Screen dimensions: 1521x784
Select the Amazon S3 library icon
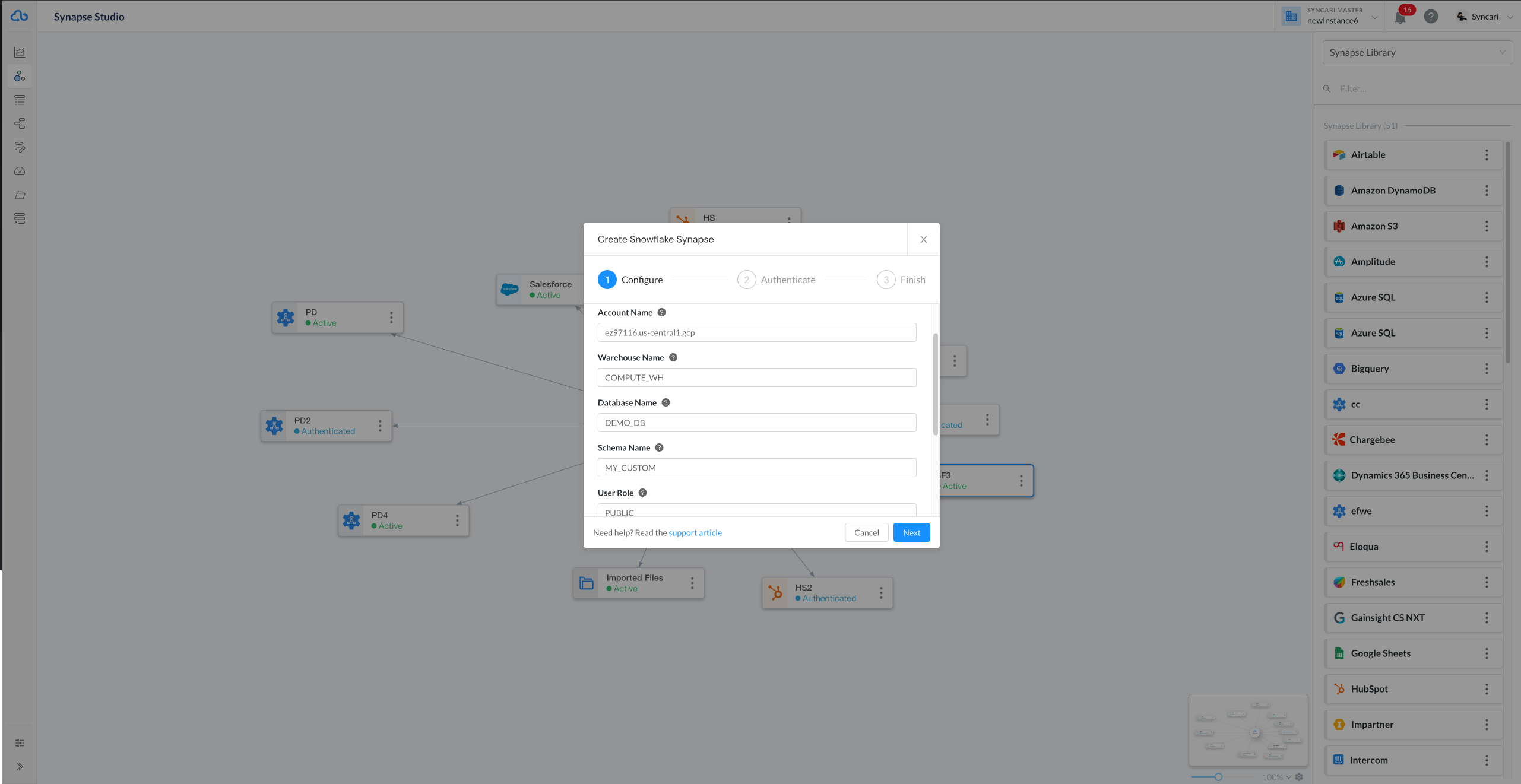click(1339, 226)
